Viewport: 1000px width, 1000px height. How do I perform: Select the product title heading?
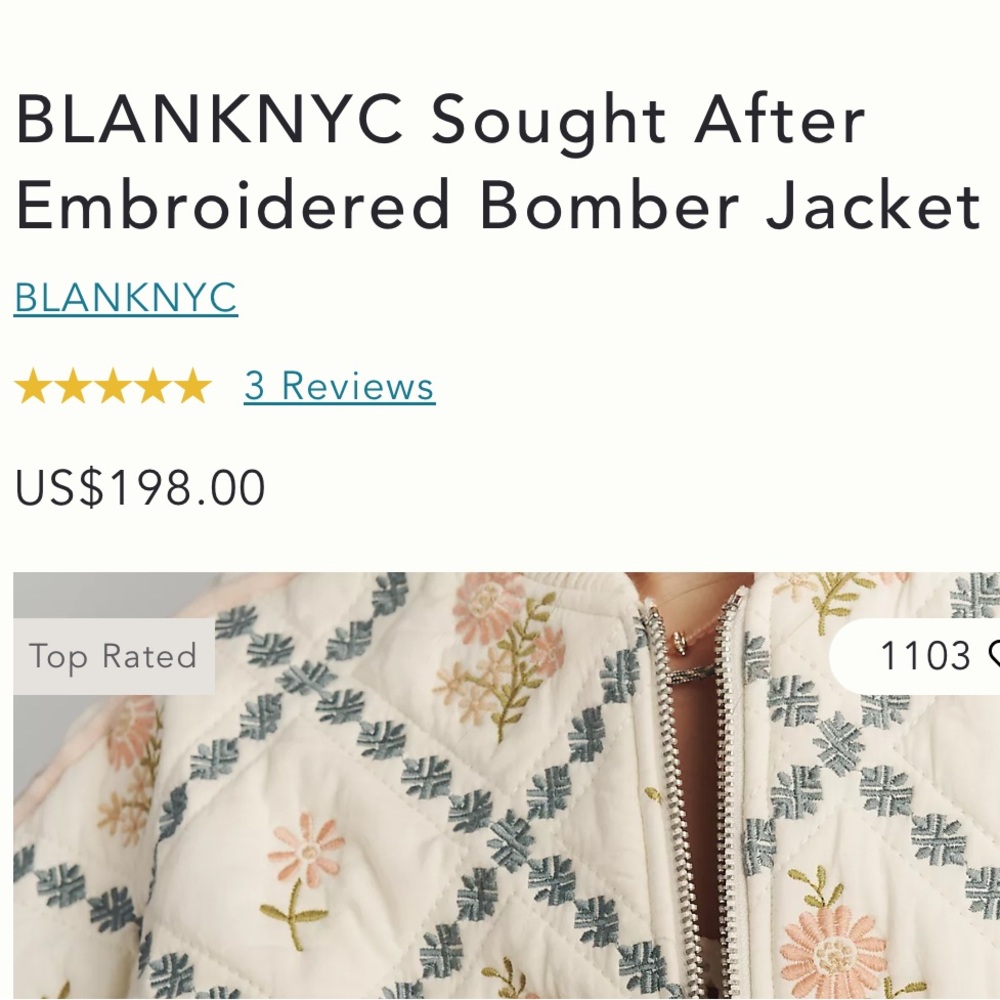(497, 162)
